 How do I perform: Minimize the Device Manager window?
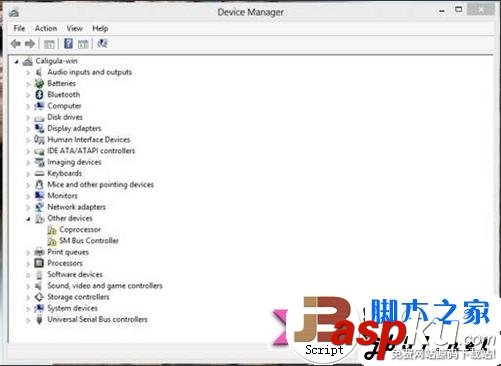pyautogui.click(x=442, y=11)
